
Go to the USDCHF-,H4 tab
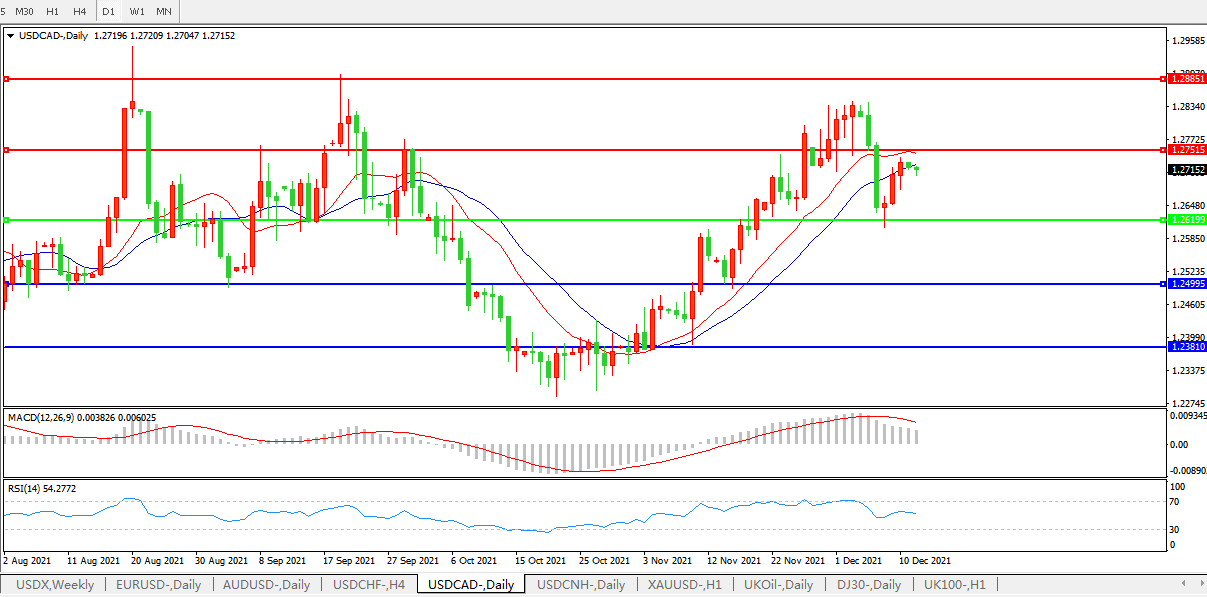pos(369,585)
